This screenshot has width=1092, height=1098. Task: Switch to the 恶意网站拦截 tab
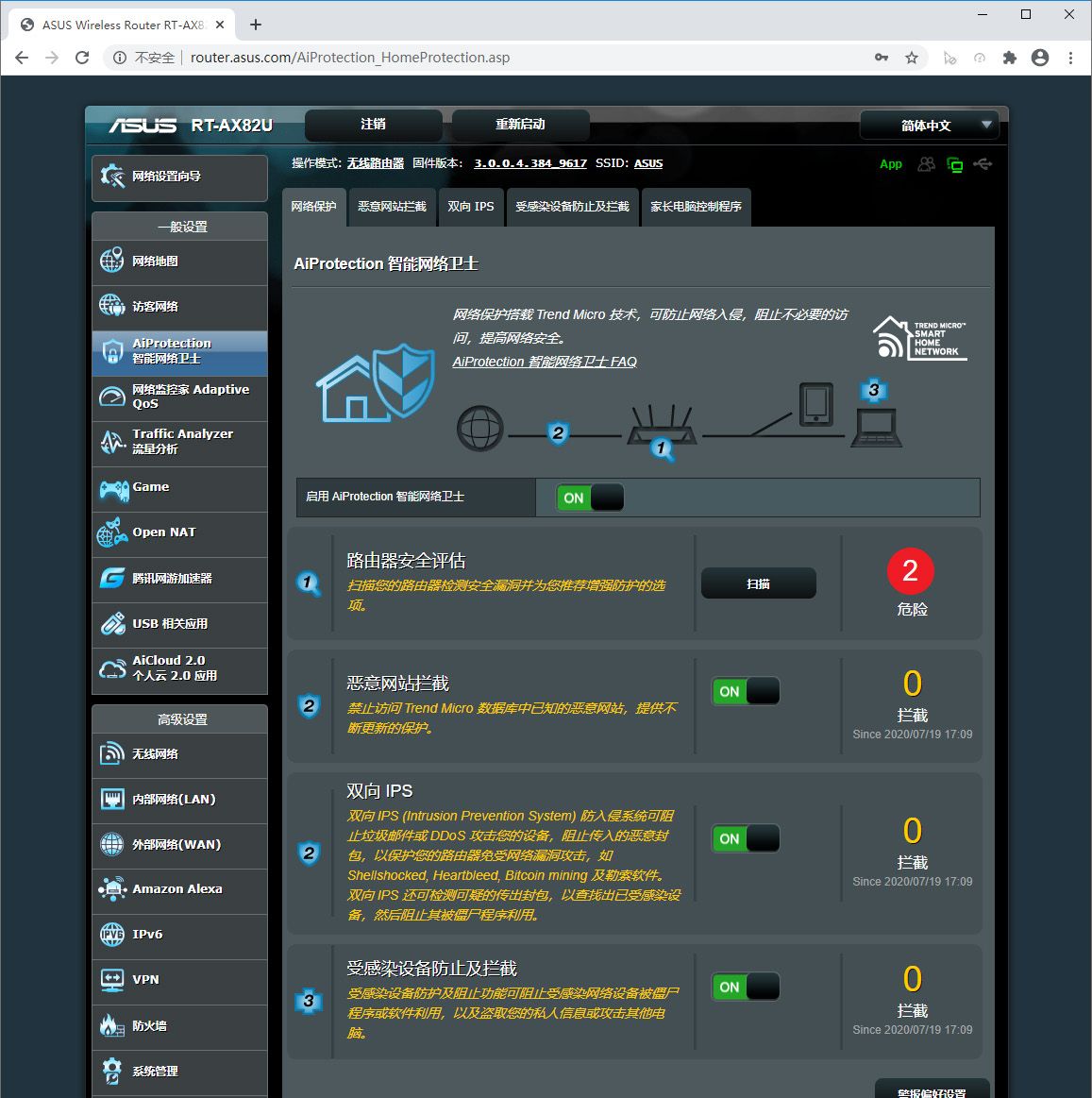tap(391, 207)
